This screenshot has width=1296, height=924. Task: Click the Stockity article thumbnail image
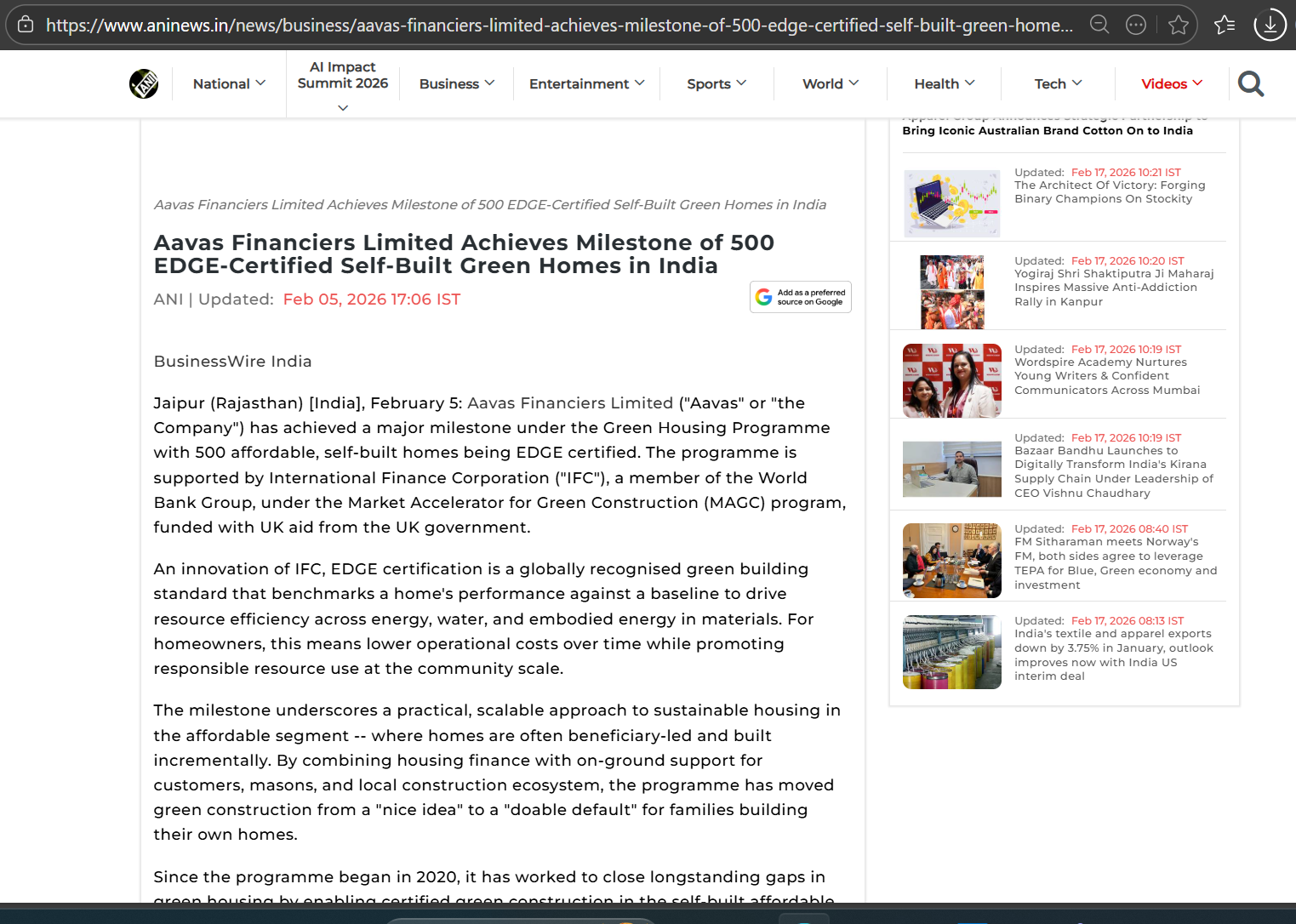951,203
